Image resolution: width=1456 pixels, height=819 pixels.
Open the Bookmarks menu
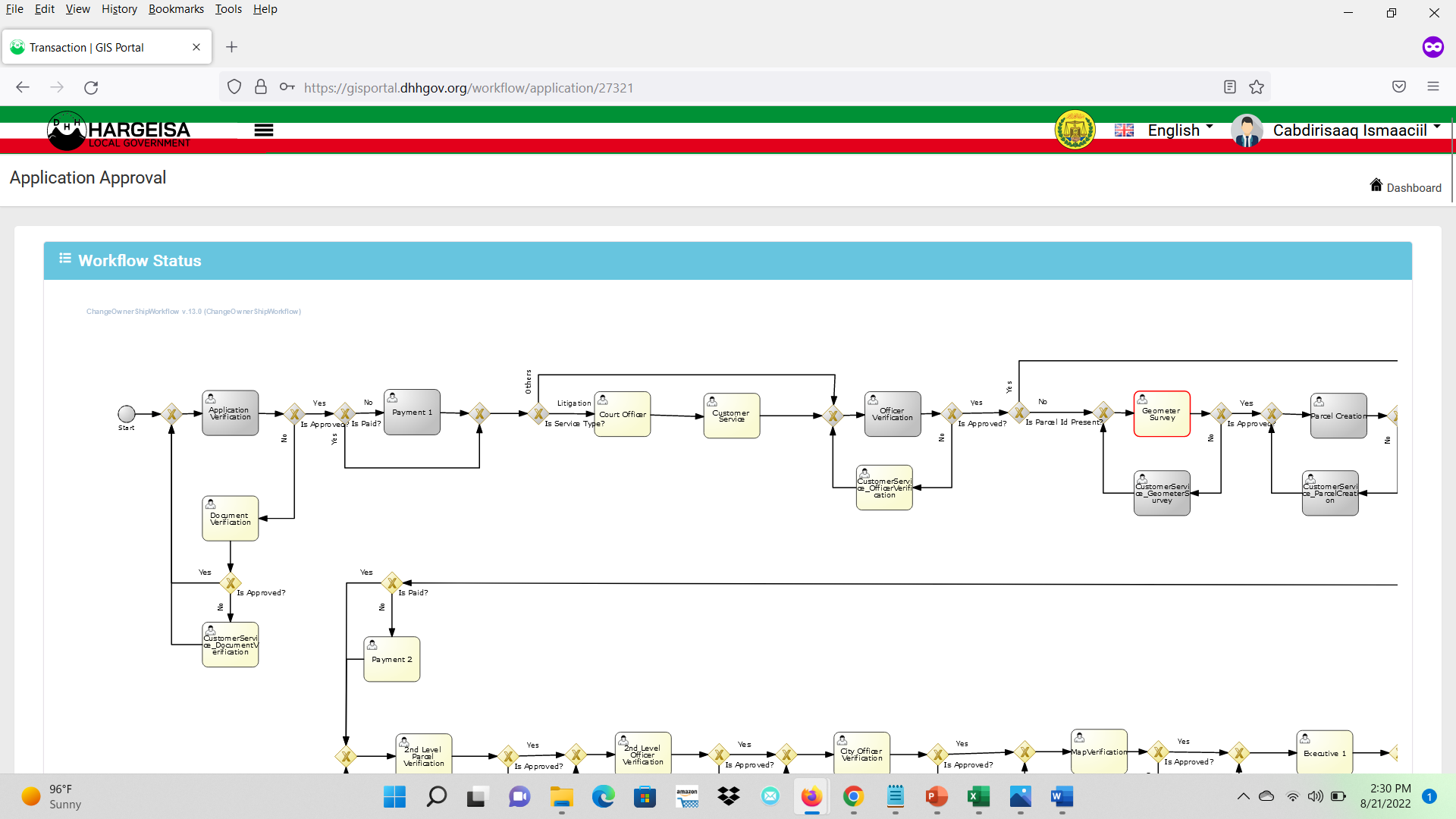[176, 9]
